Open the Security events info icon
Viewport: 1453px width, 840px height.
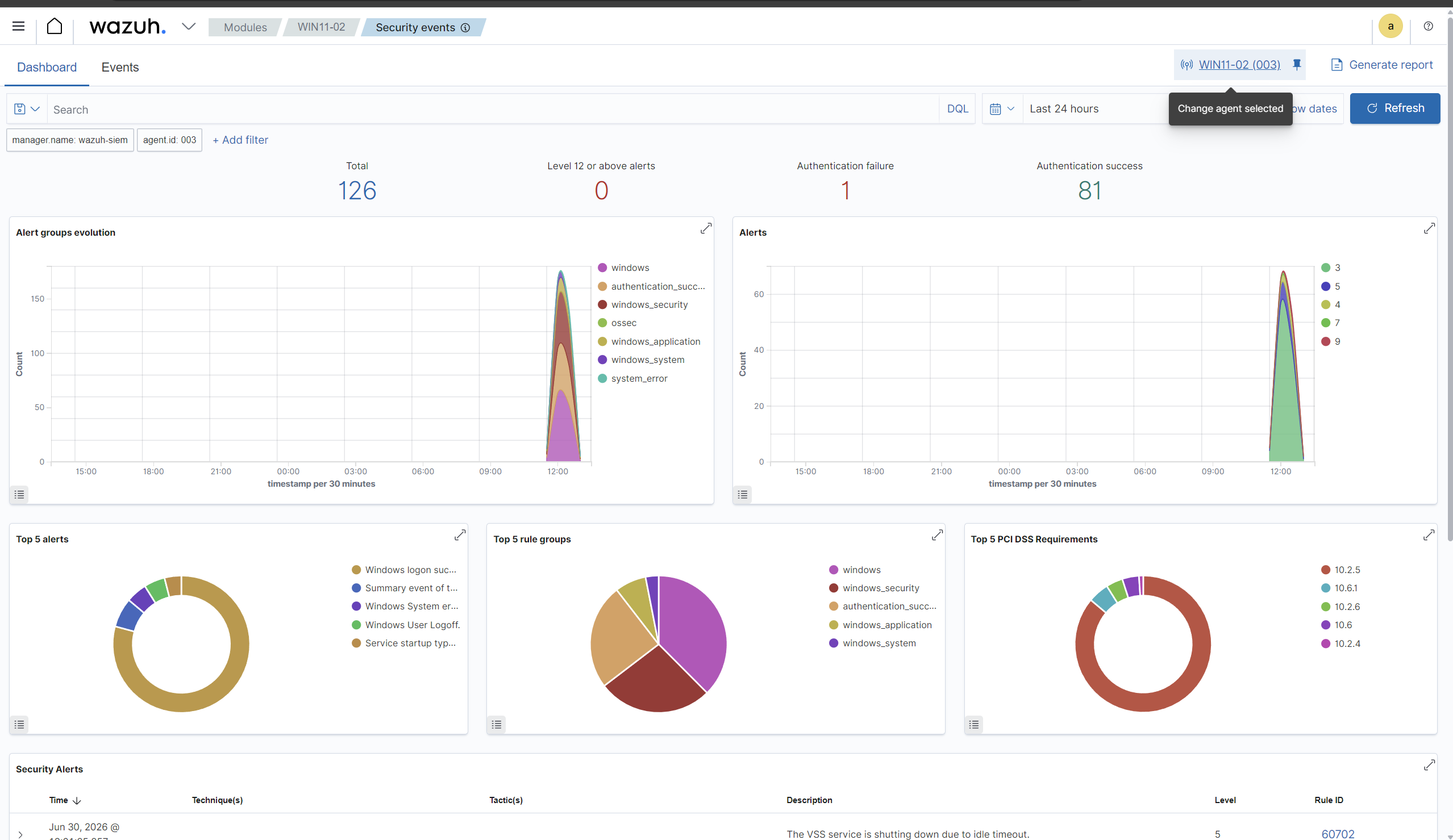click(465, 28)
